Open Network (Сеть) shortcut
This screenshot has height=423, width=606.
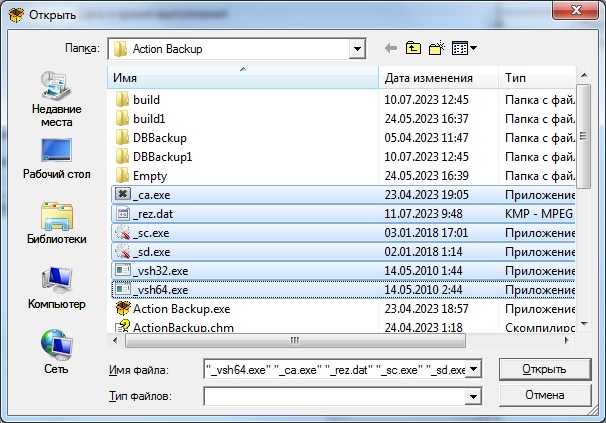pyautogui.click(x=56, y=352)
